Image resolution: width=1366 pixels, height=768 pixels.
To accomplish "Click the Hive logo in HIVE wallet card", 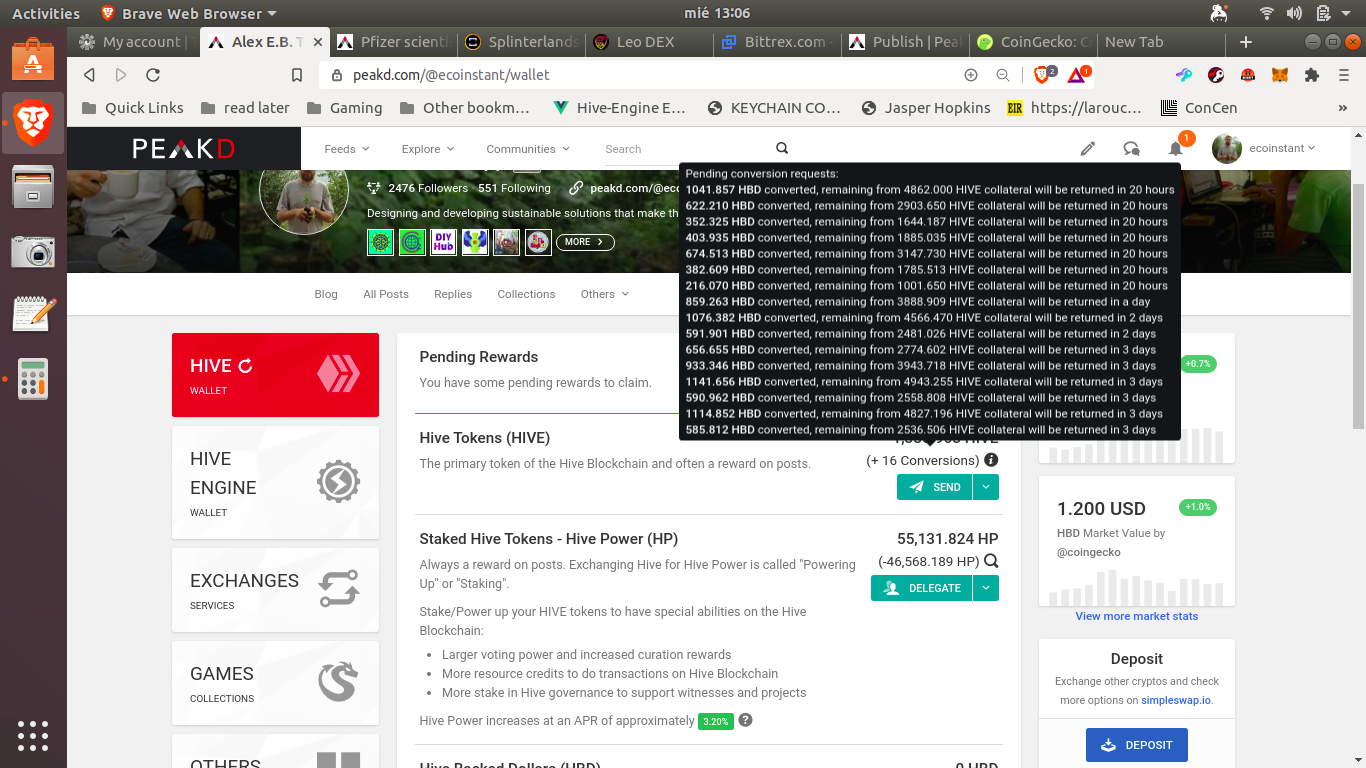I will pyautogui.click(x=338, y=374).
